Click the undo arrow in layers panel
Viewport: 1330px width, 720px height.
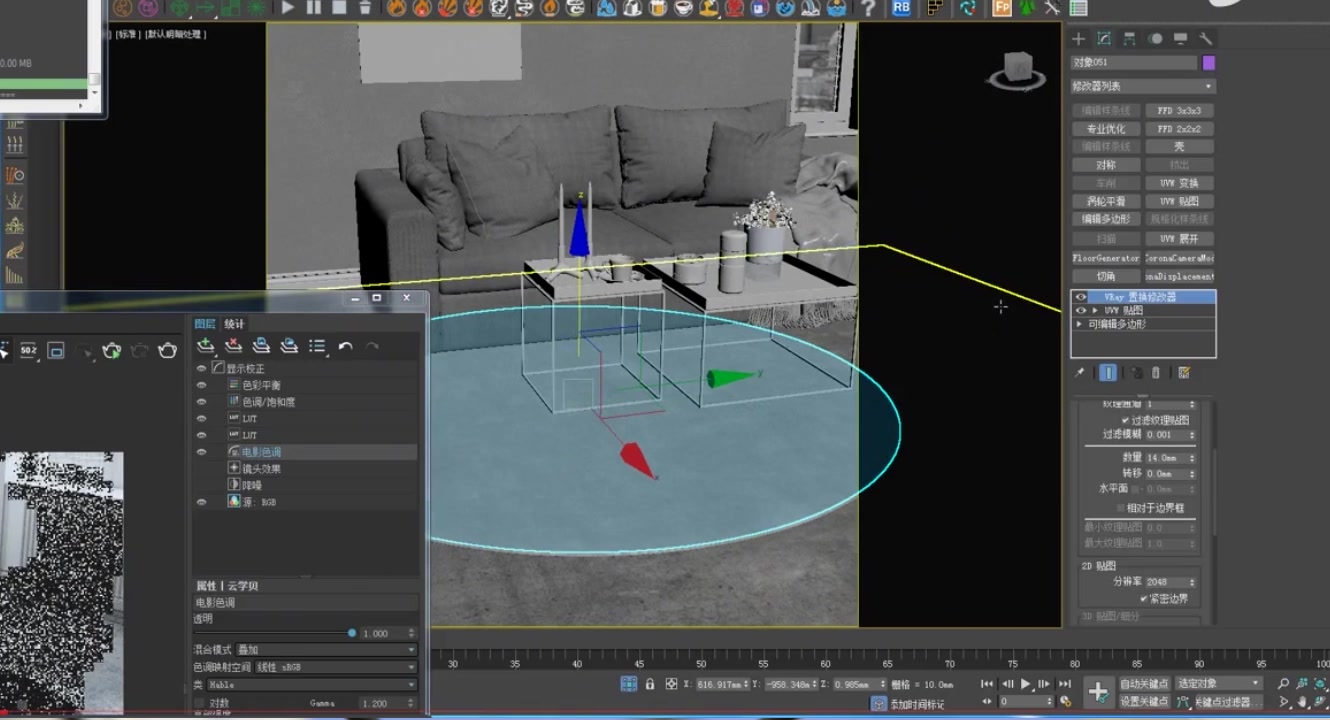[345, 346]
